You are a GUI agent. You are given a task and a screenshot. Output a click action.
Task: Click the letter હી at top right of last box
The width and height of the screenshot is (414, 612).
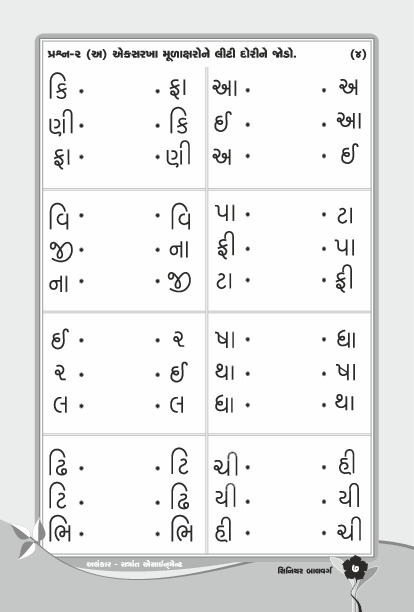point(346,462)
